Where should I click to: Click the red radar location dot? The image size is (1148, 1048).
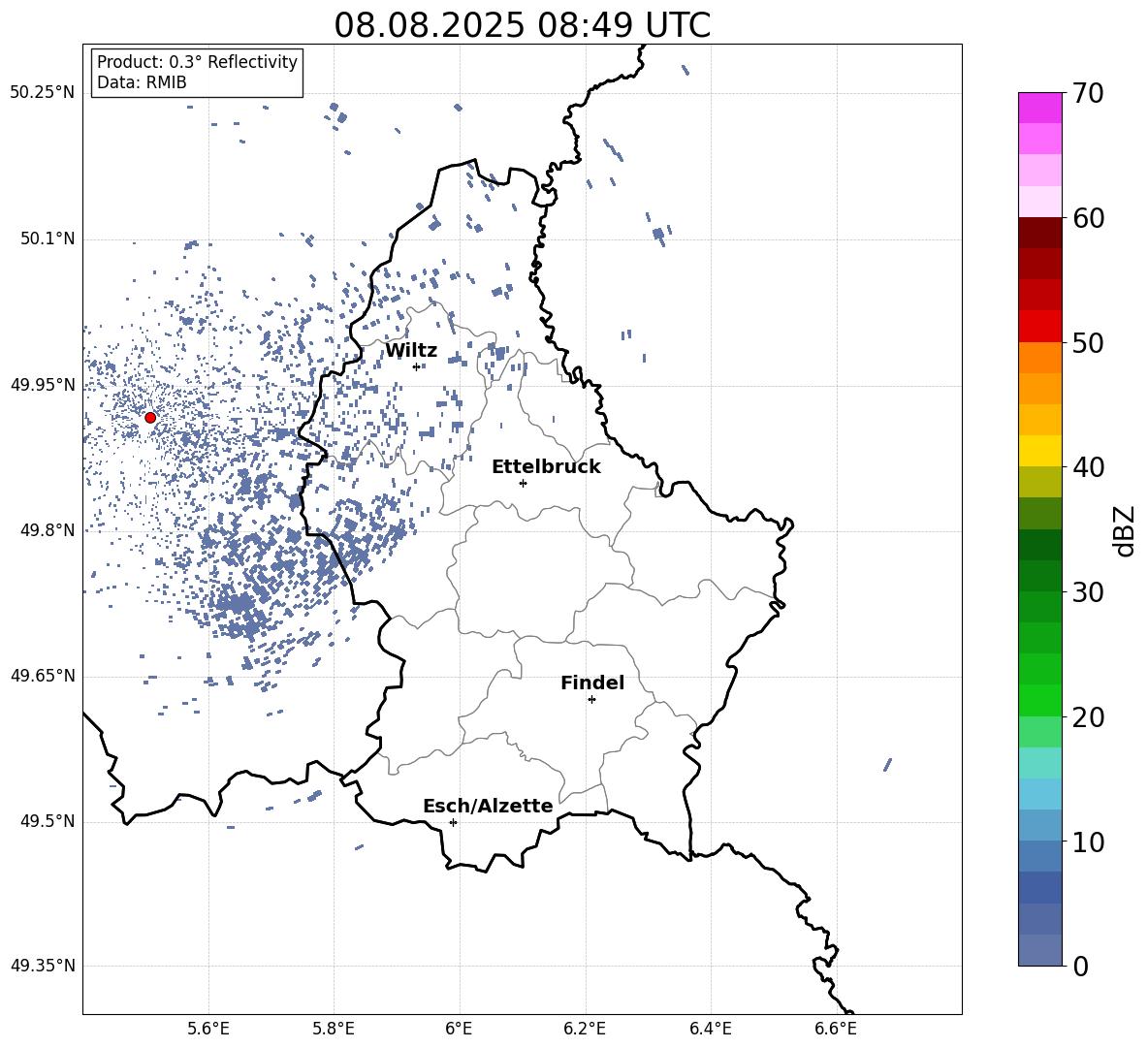(x=150, y=418)
